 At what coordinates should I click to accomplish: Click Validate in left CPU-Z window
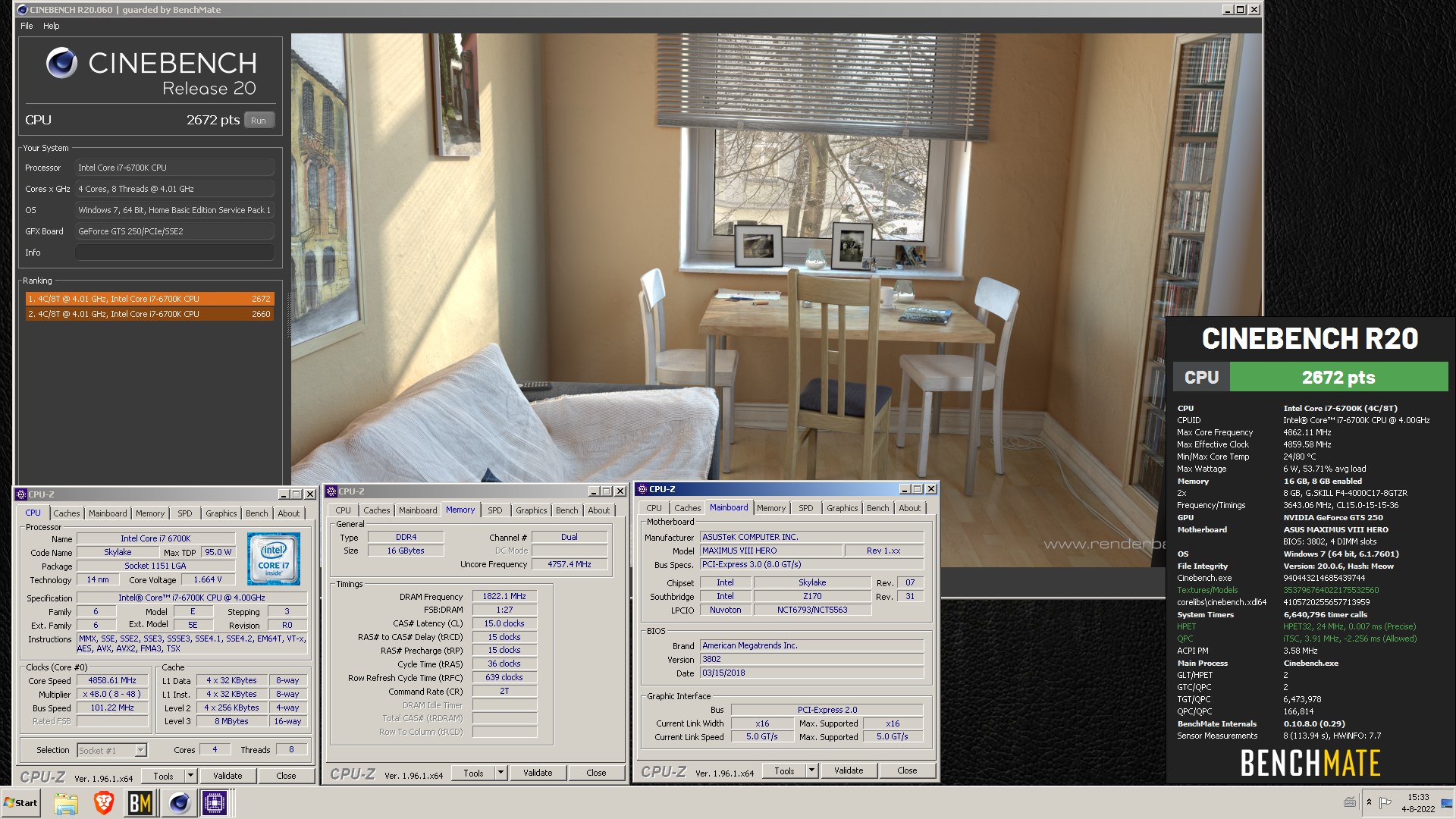click(x=227, y=776)
